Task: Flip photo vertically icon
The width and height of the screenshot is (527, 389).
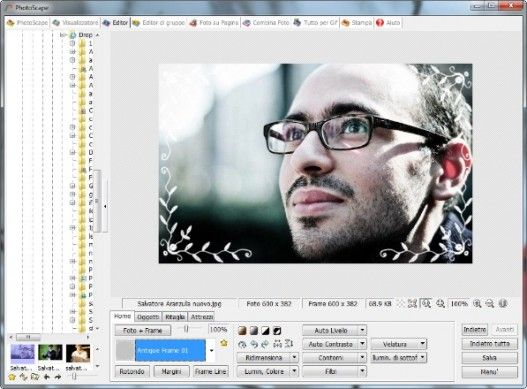Action: coord(289,344)
